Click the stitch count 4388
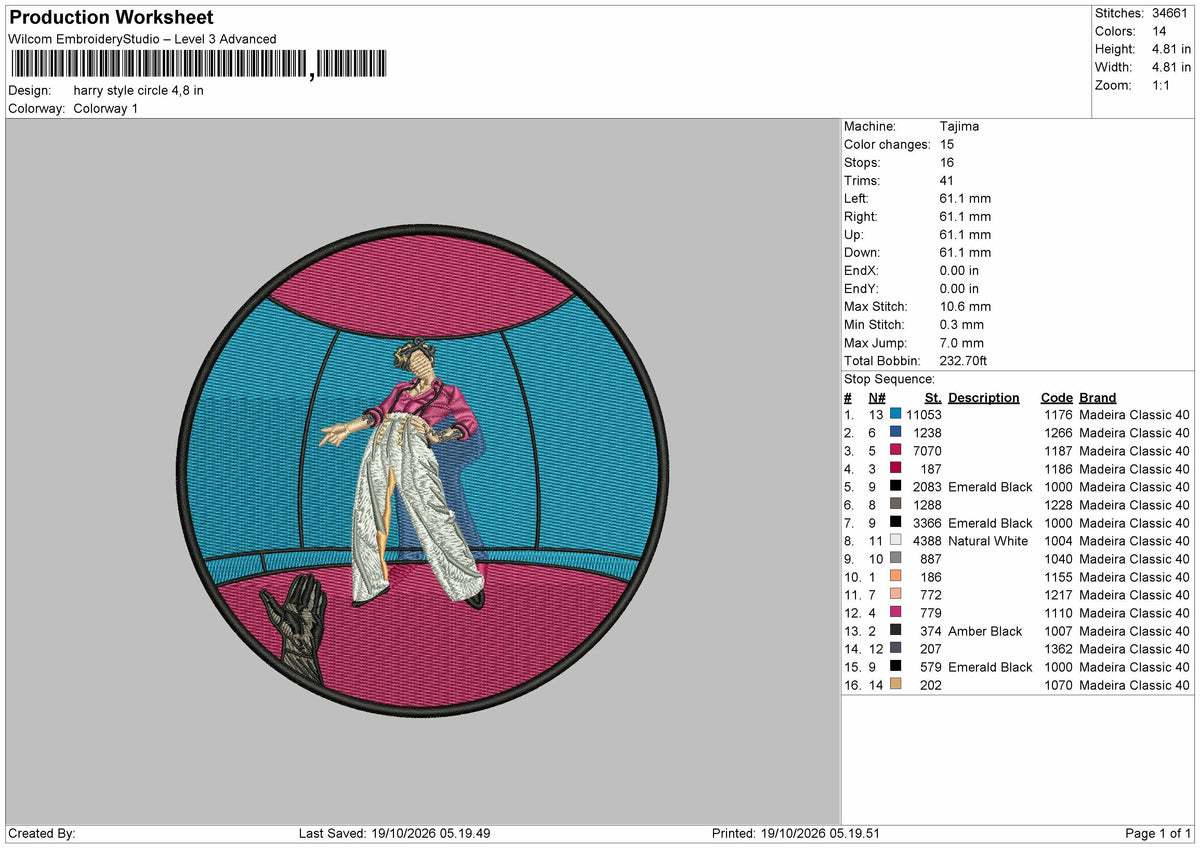Viewport: 1200px width, 848px height. (927, 541)
